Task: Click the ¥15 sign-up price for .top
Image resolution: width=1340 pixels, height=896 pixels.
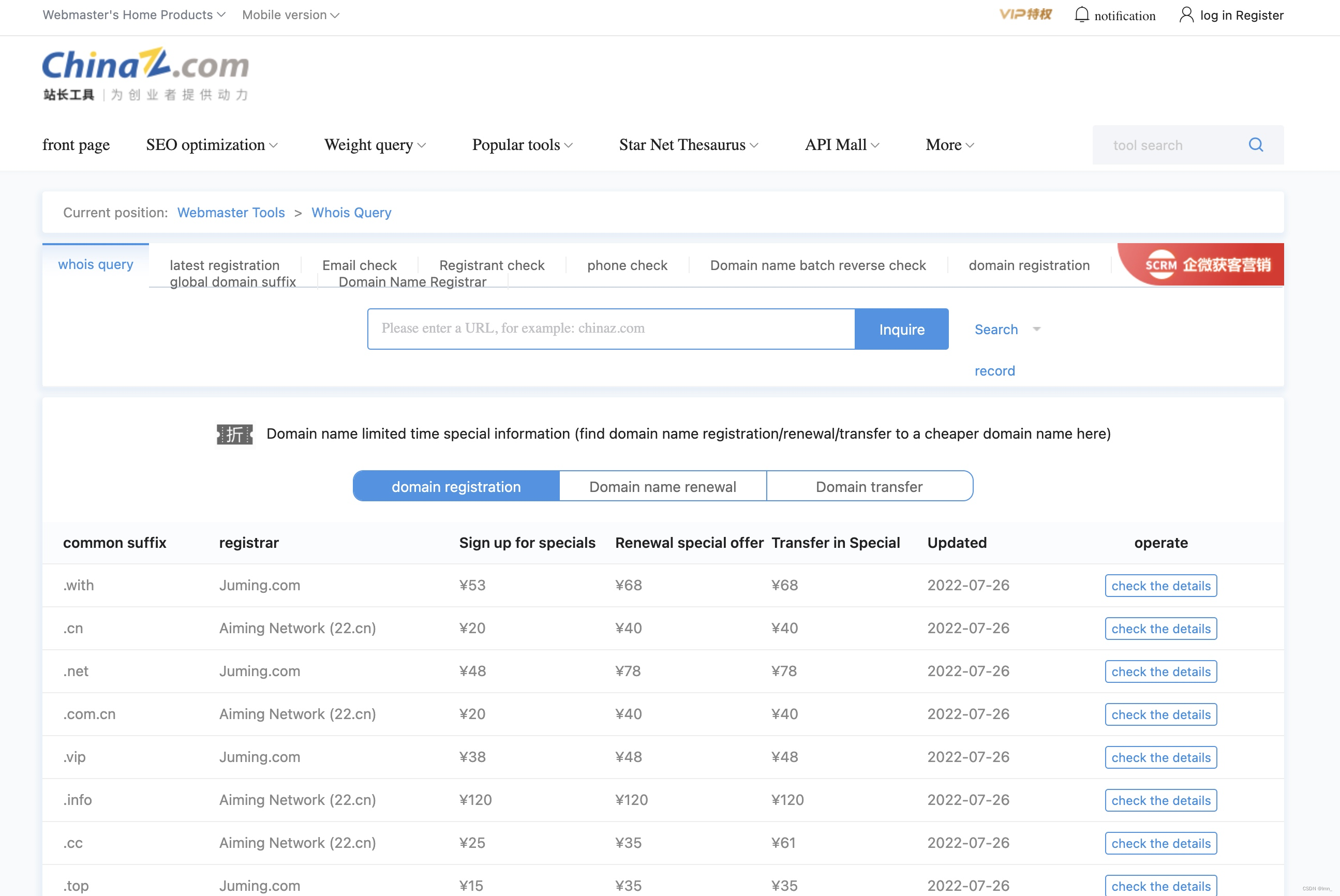Action: pos(471,886)
